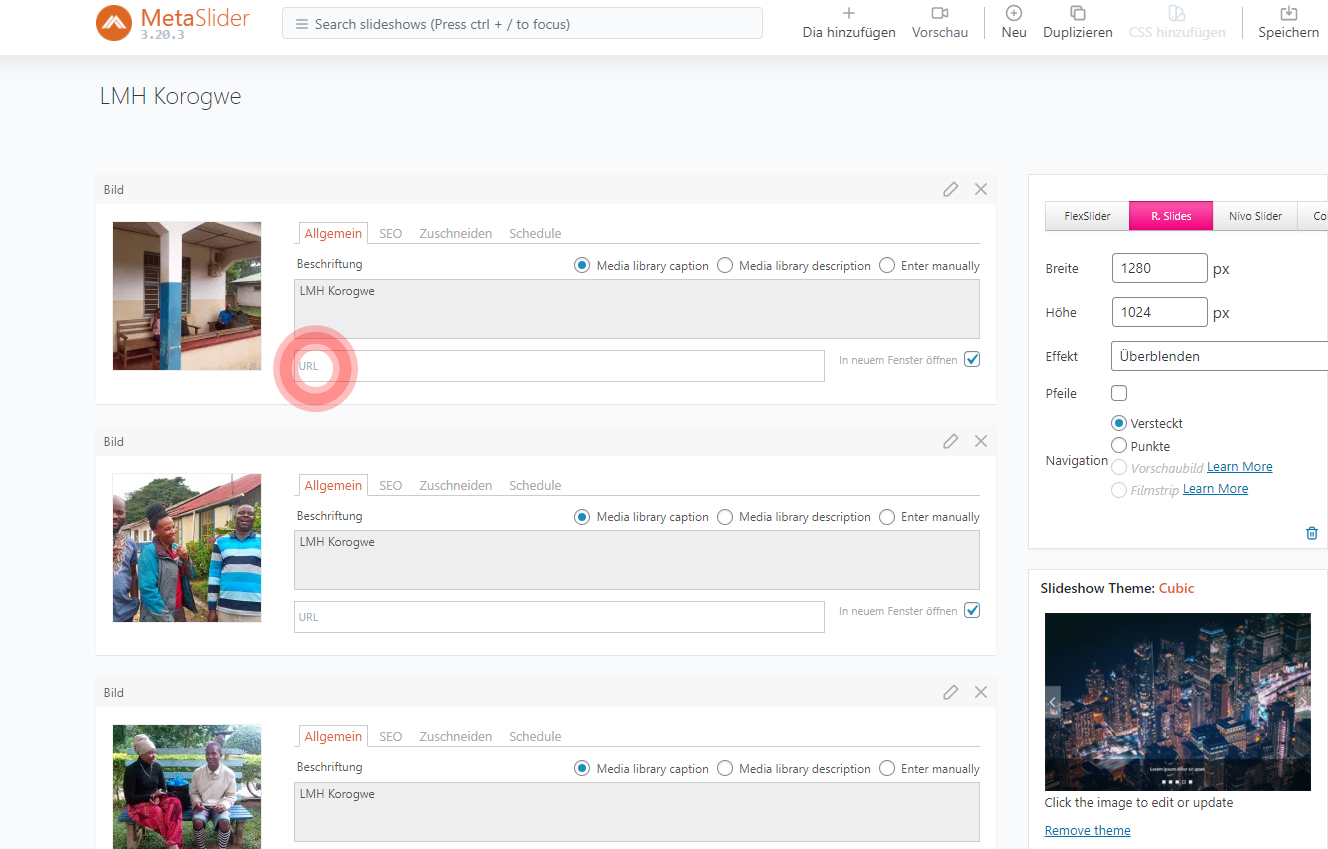Click the Duplizieren icon
This screenshot has width=1328, height=849.
(x=1078, y=13)
